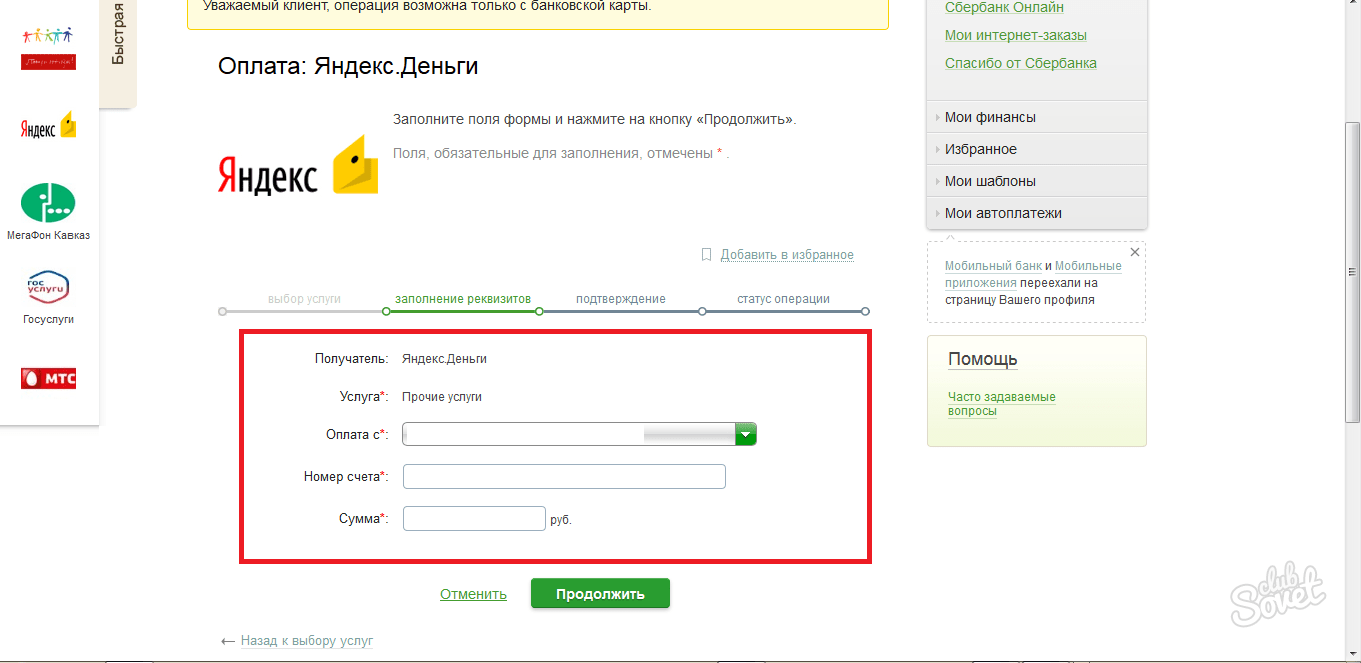
Task: Click the bookmark icon near Добавить в избранное
Action: [x=706, y=255]
